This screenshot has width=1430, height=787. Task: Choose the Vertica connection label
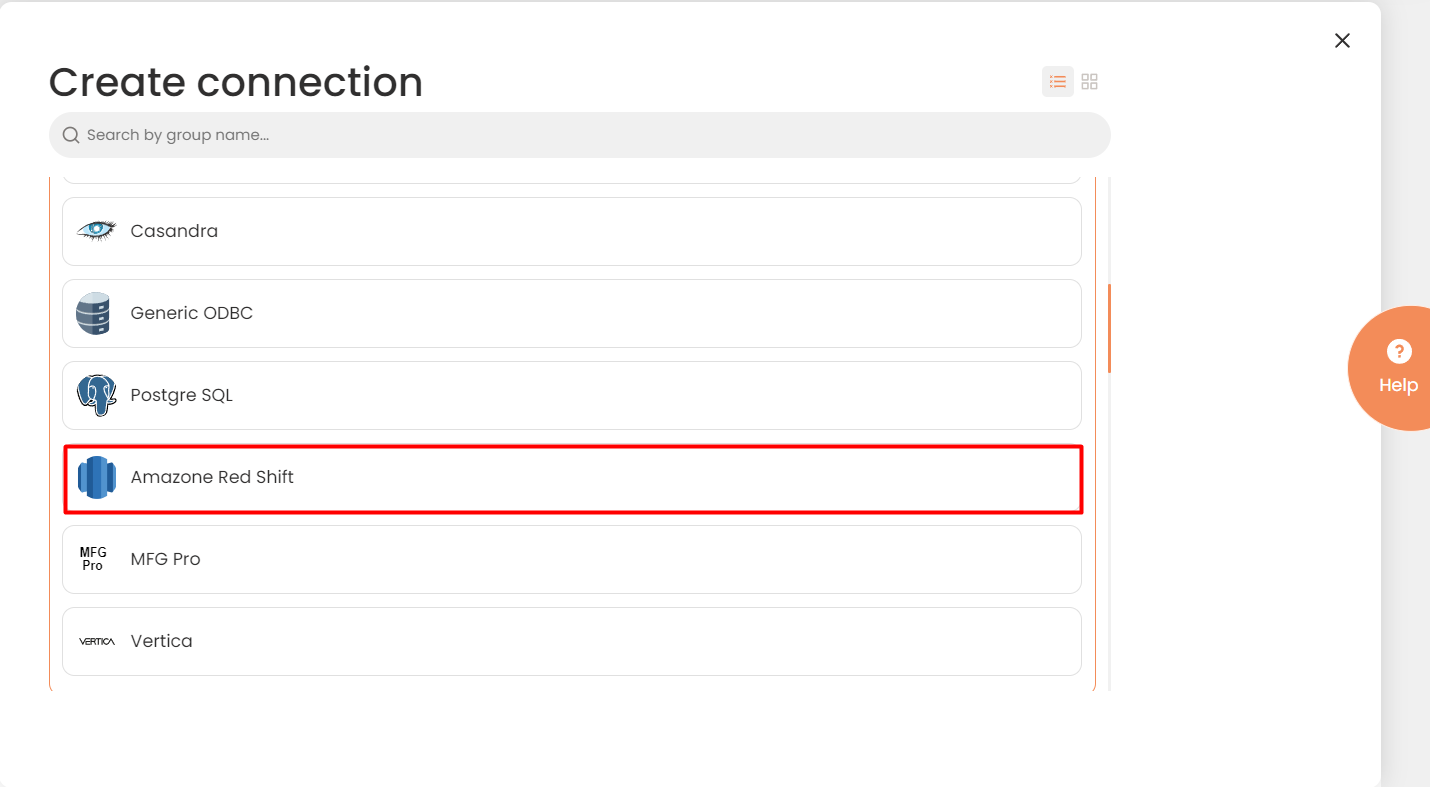point(162,641)
